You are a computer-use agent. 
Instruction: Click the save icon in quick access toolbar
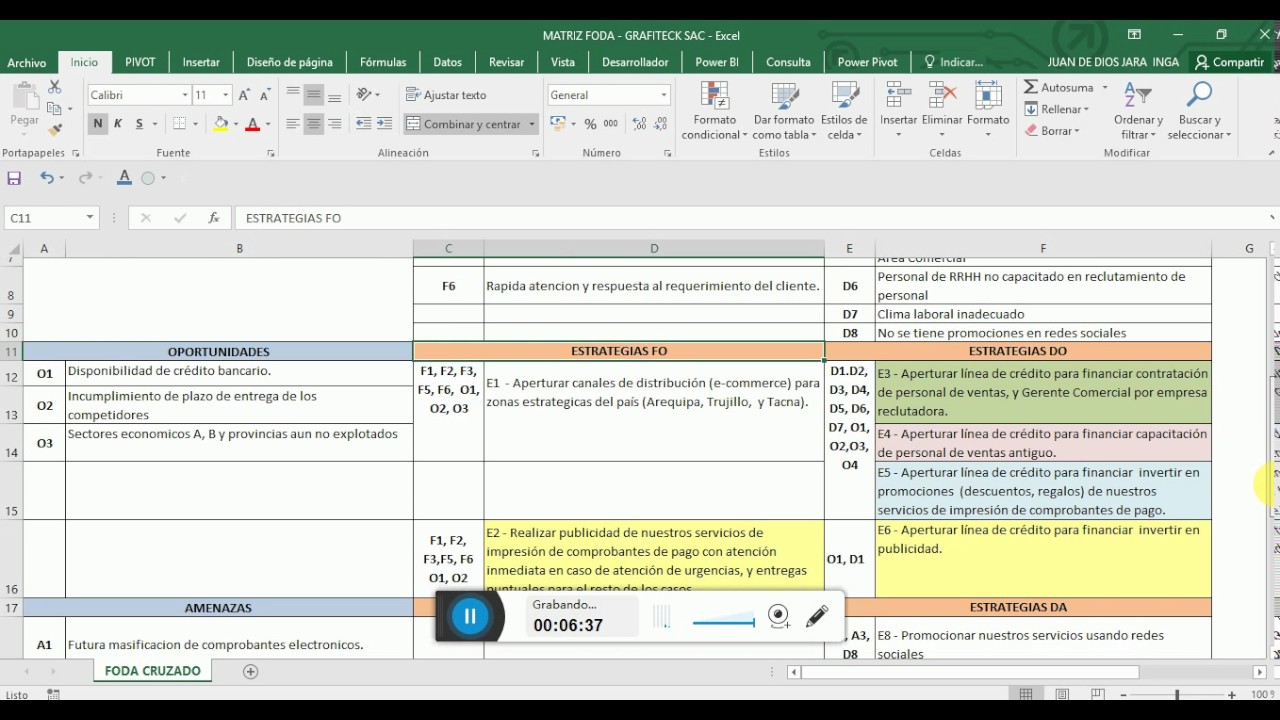click(14, 178)
